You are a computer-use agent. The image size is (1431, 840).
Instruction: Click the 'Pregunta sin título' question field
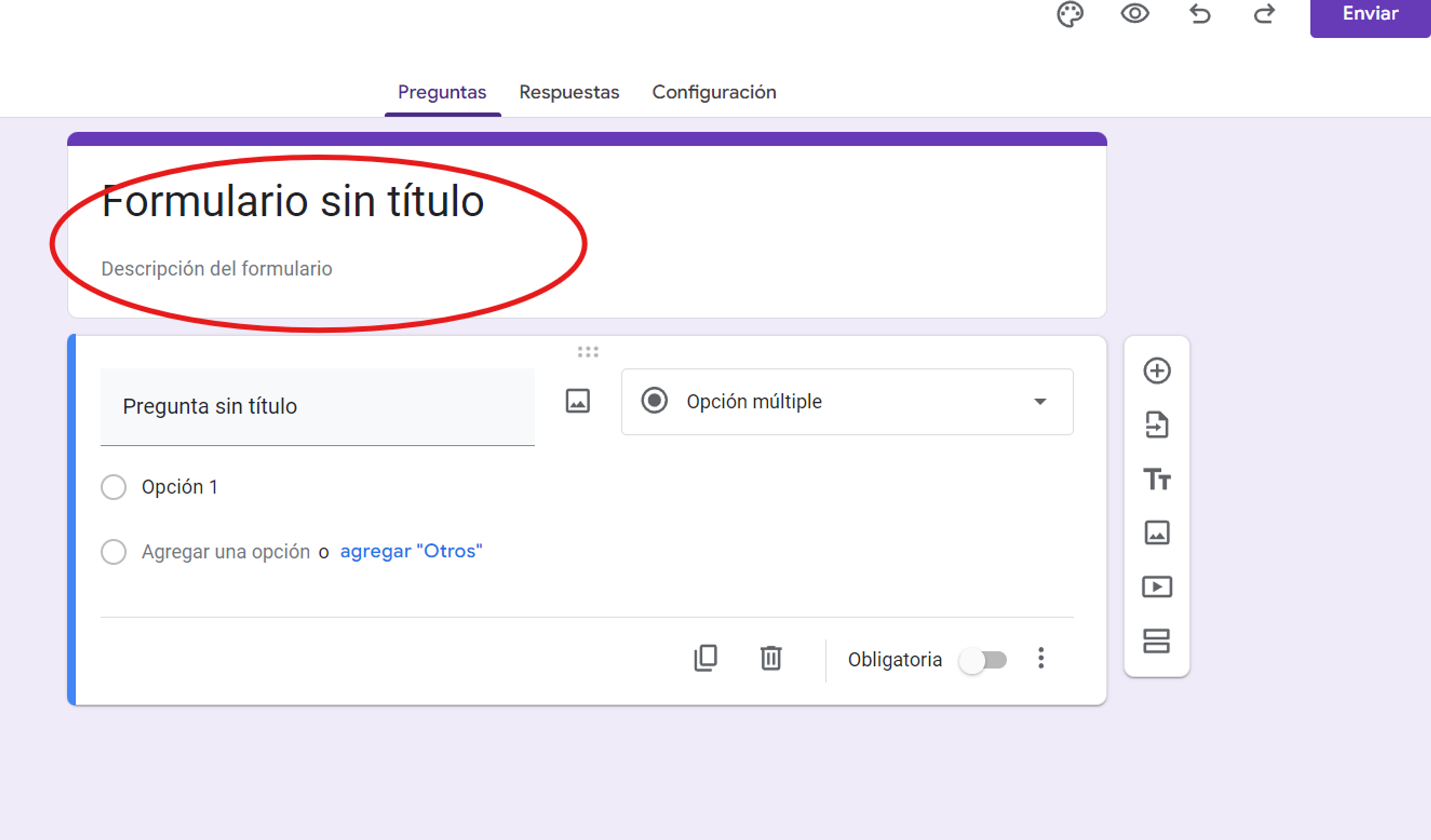(318, 407)
